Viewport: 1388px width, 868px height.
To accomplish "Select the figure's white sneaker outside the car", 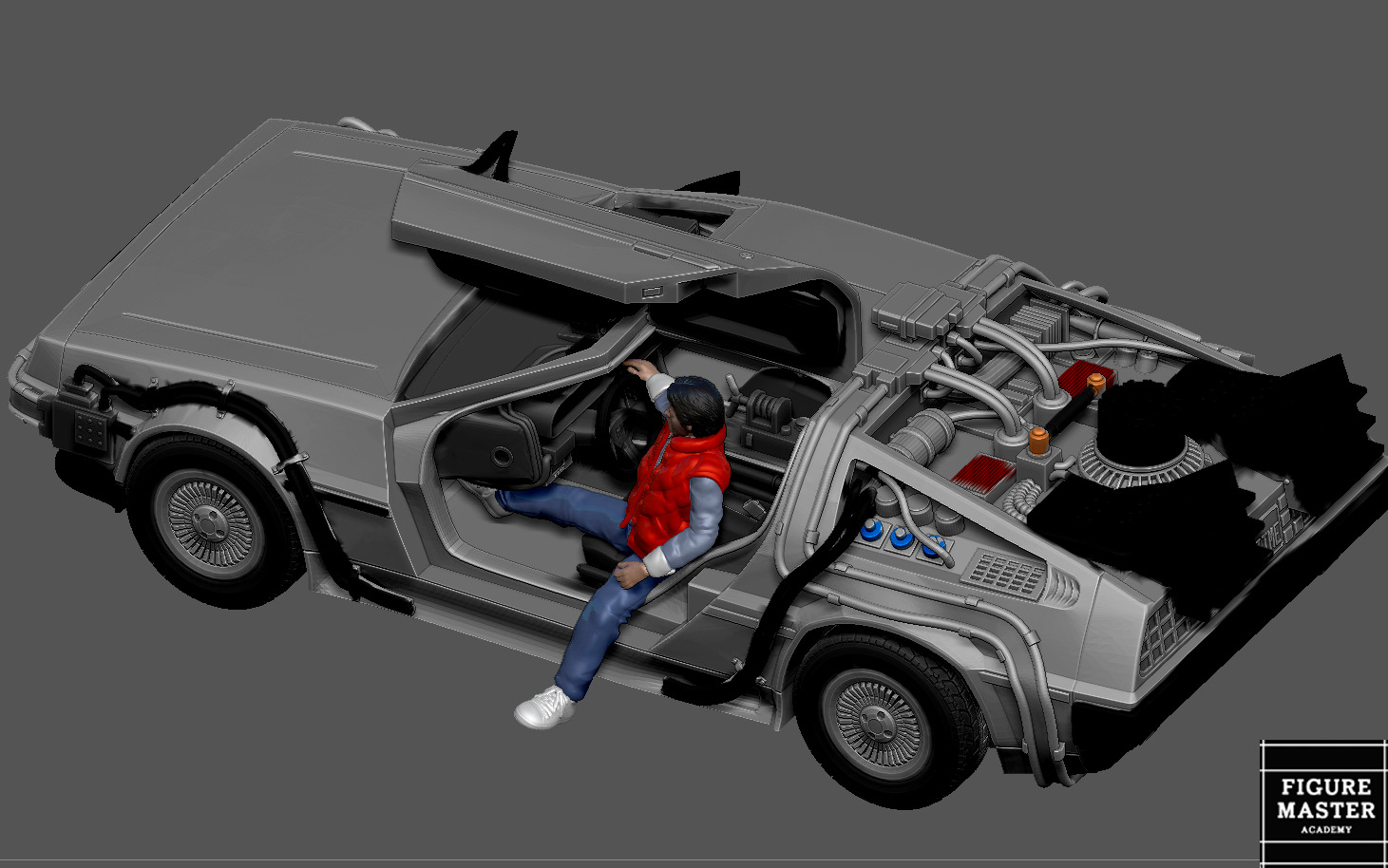I will click(544, 708).
